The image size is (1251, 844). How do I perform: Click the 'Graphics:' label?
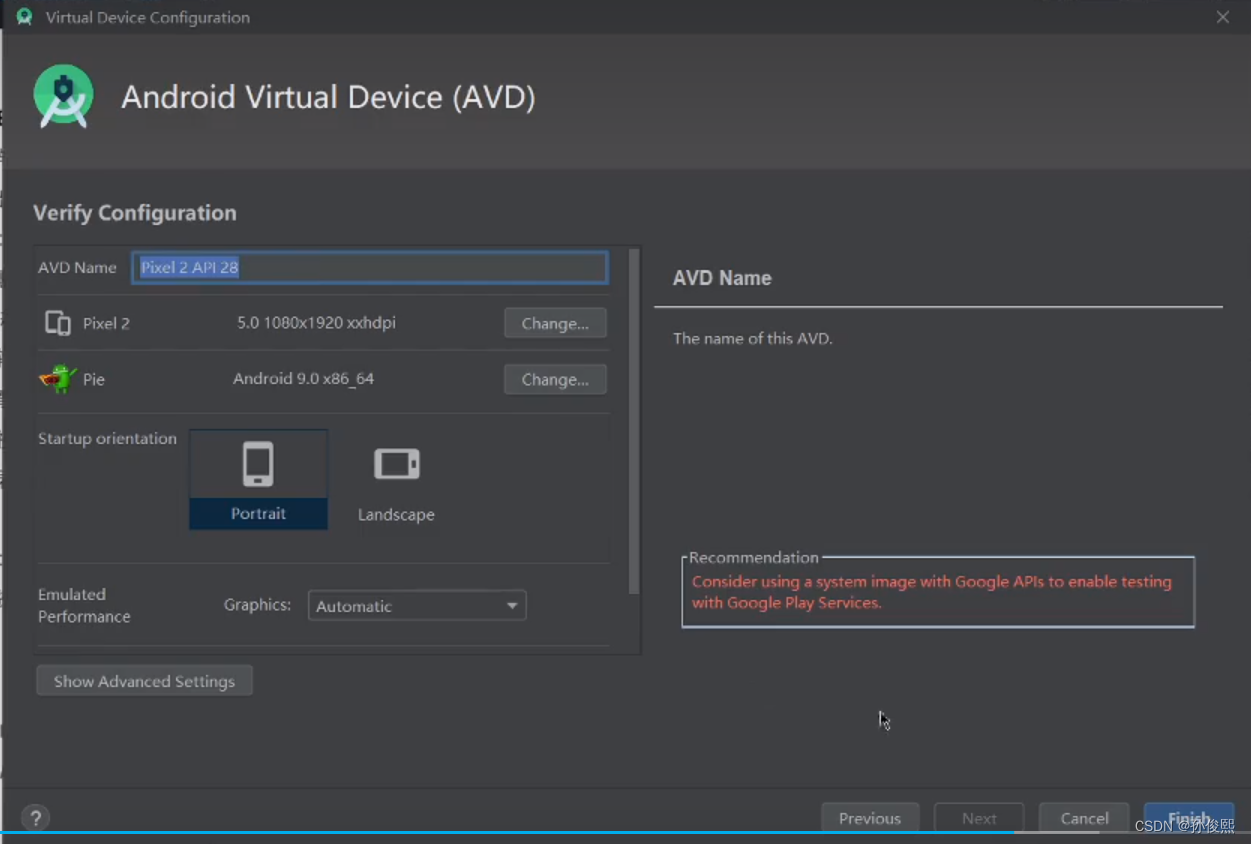click(257, 605)
